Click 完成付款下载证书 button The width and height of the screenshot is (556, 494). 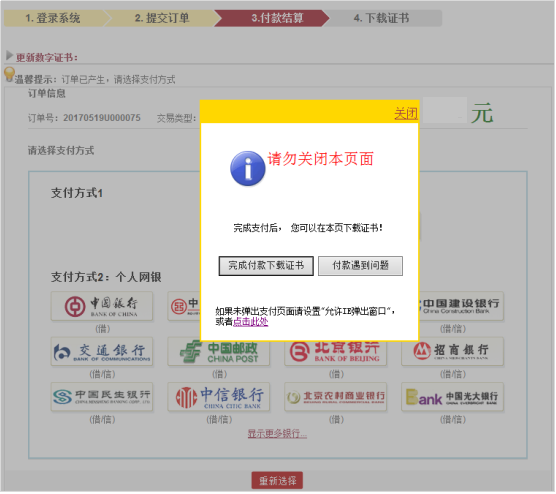point(266,266)
